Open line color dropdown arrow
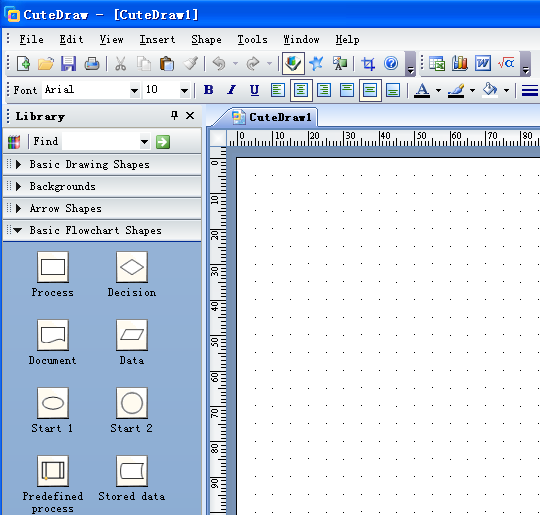The height and width of the screenshot is (515, 540). 472,90
